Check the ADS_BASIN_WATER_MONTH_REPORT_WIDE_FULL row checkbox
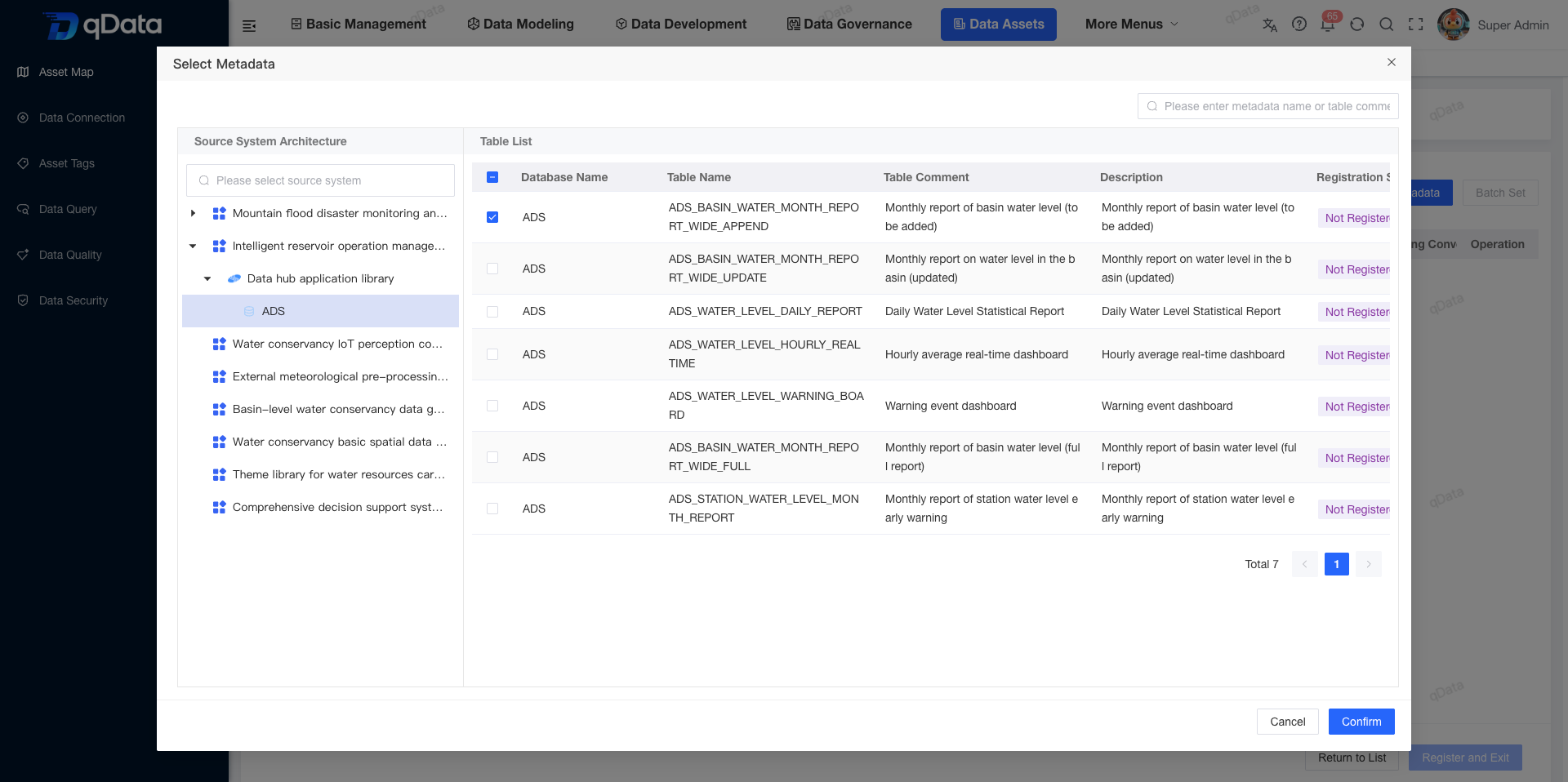This screenshot has width=1568, height=782. [492, 457]
